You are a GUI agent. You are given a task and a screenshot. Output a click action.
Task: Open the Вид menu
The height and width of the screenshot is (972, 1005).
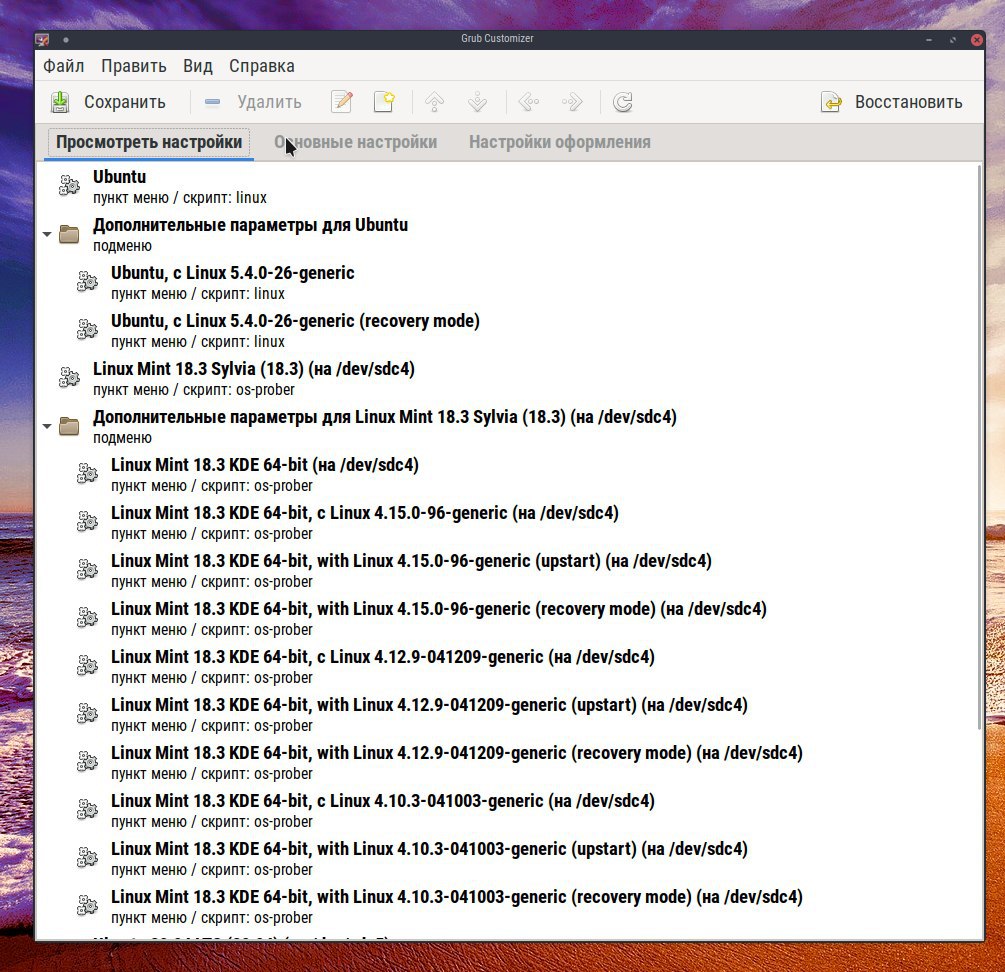click(x=197, y=66)
